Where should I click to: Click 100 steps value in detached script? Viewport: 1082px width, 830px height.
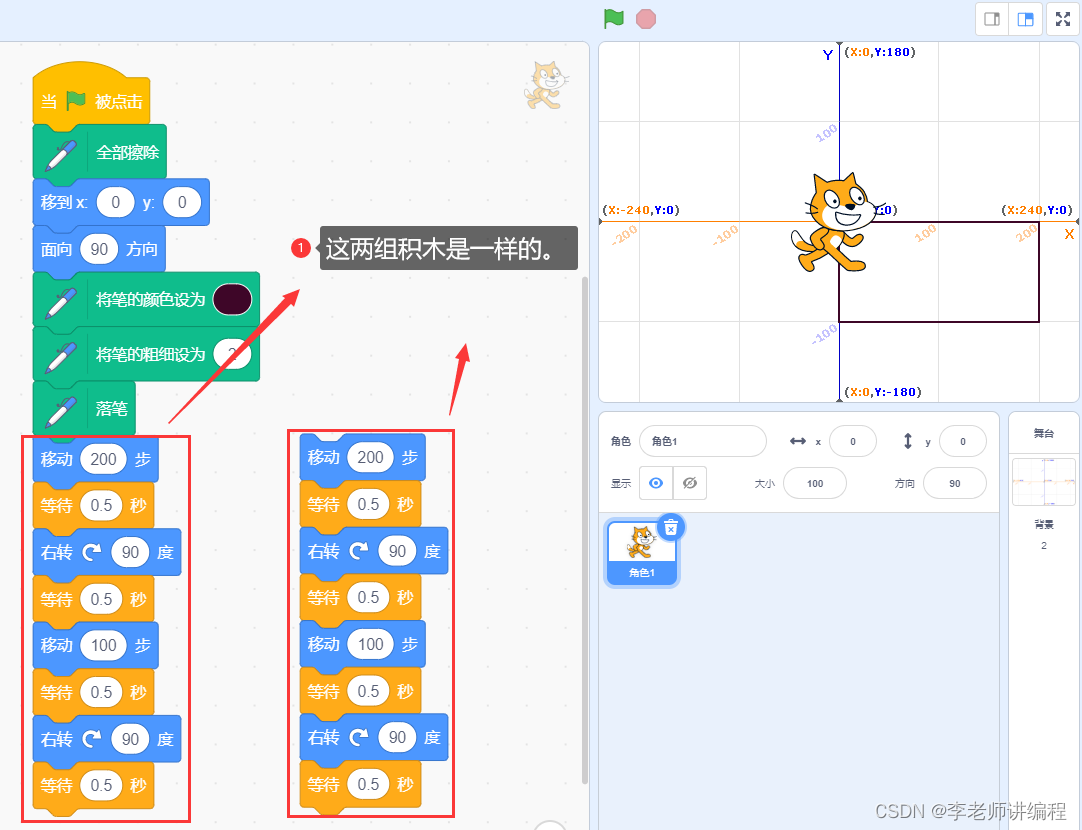pos(371,644)
